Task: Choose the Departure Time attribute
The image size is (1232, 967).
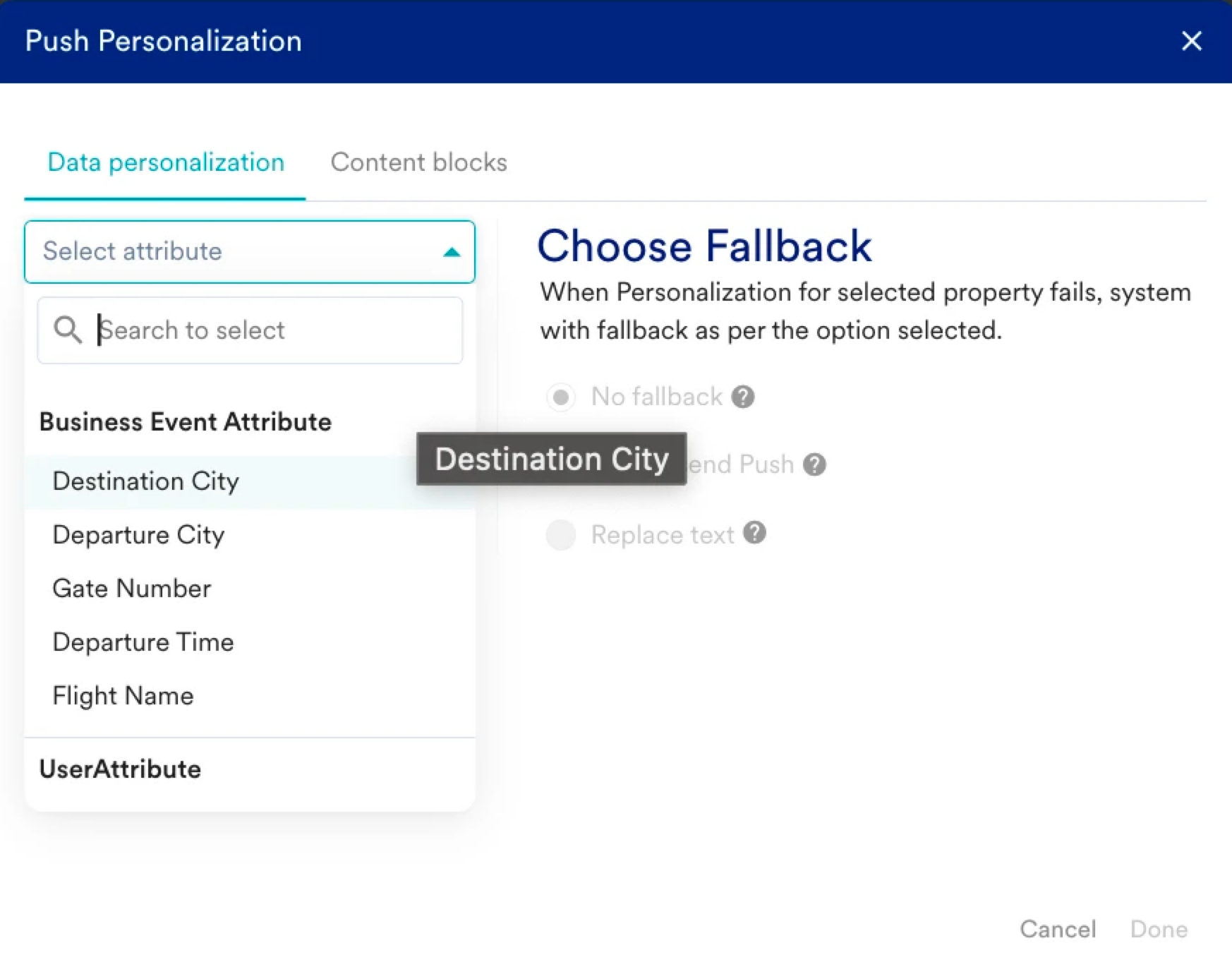Action: pyautogui.click(x=250, y=642)
